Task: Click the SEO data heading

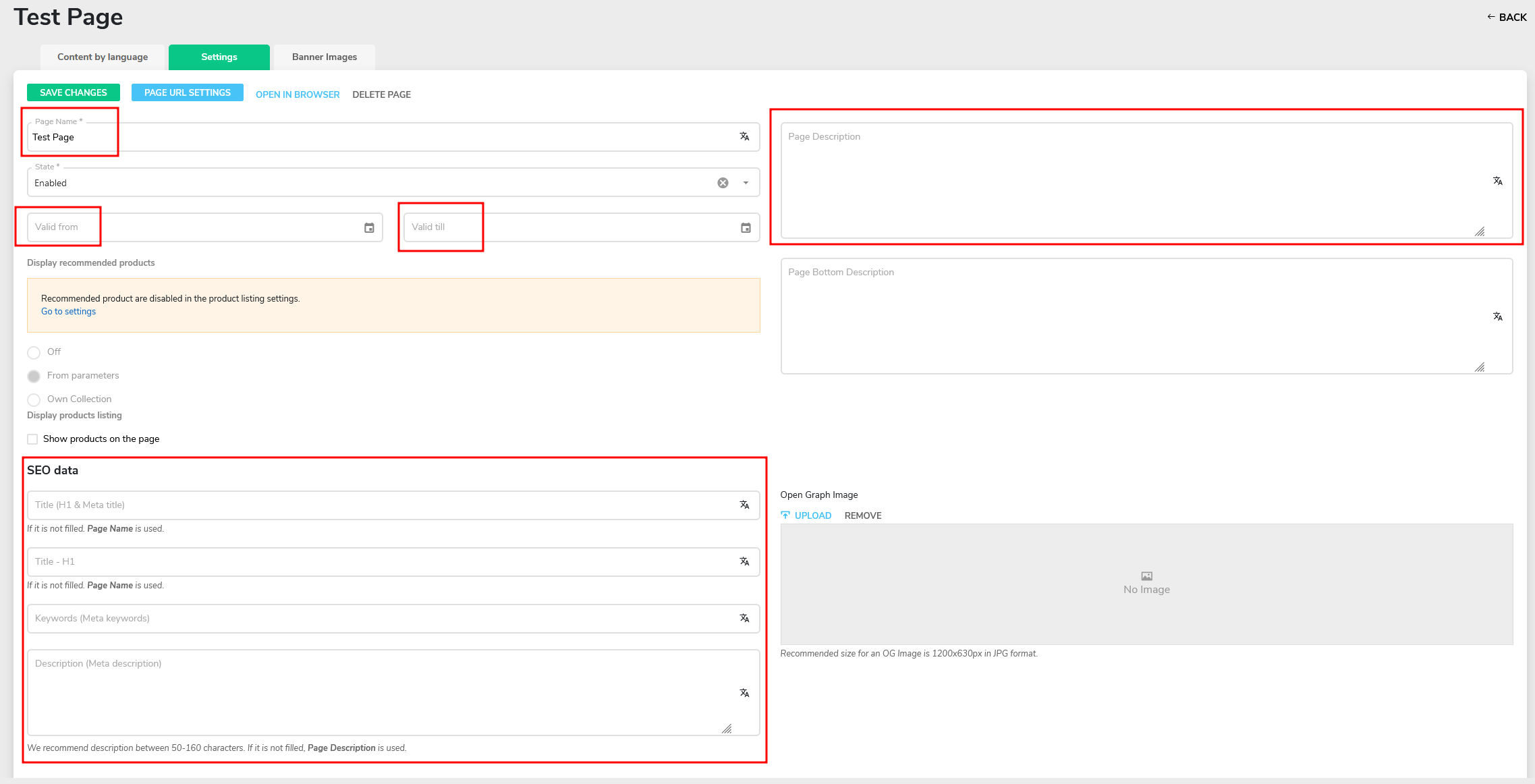Action: [x=53, y=470]
